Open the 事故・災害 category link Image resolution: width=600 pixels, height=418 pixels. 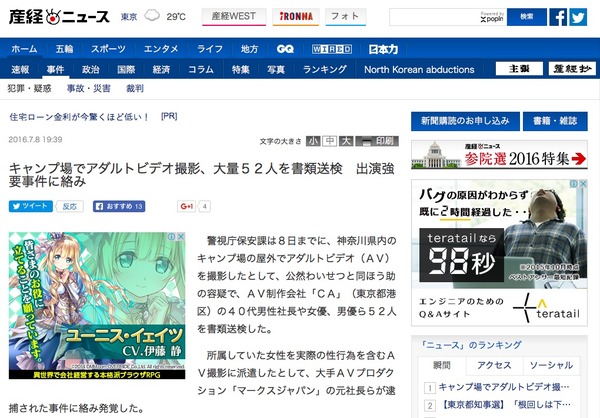click(89, 88)
